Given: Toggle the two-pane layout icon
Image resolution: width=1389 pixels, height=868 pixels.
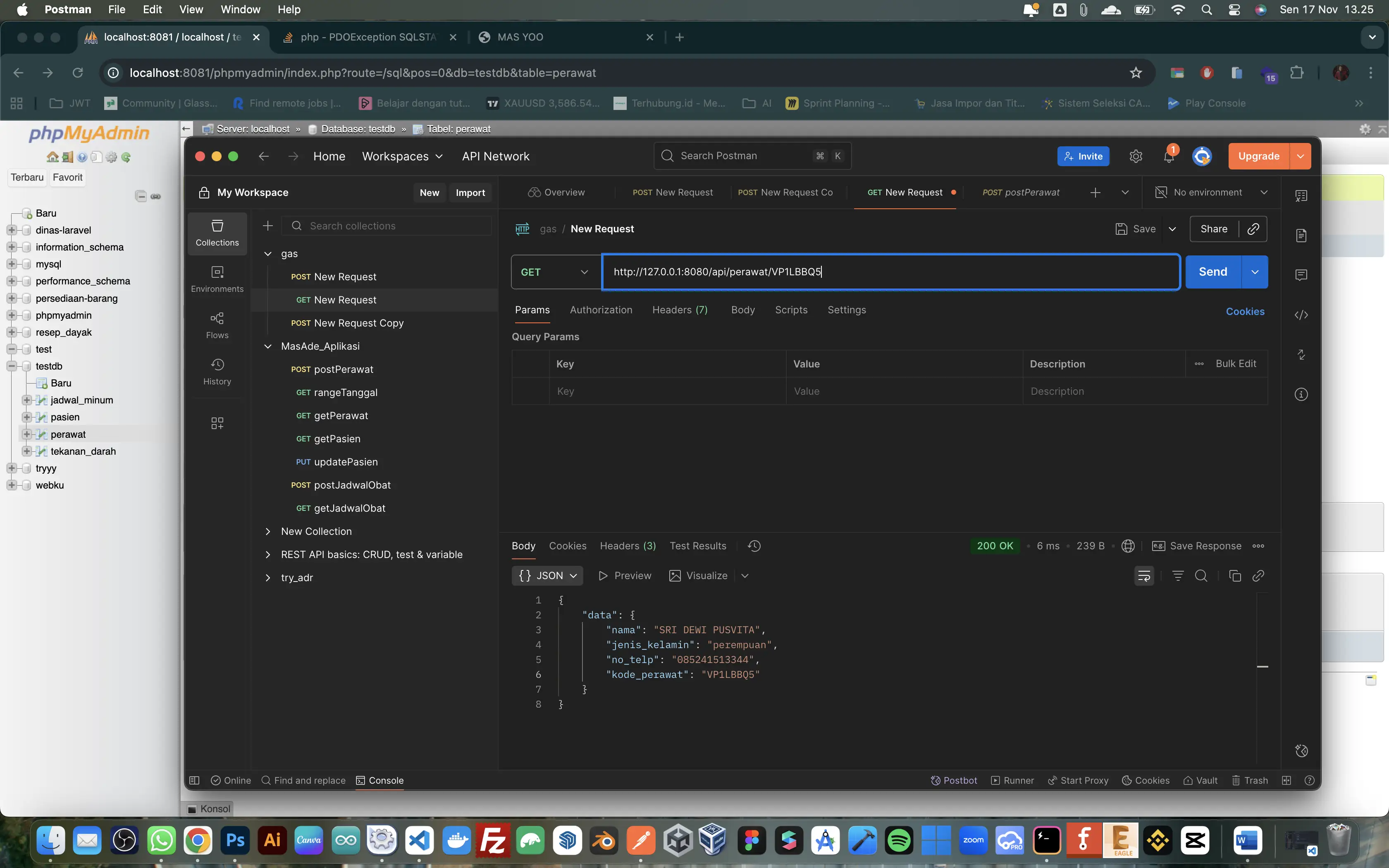Looking at the screenshot, I should click(1286, 780).
